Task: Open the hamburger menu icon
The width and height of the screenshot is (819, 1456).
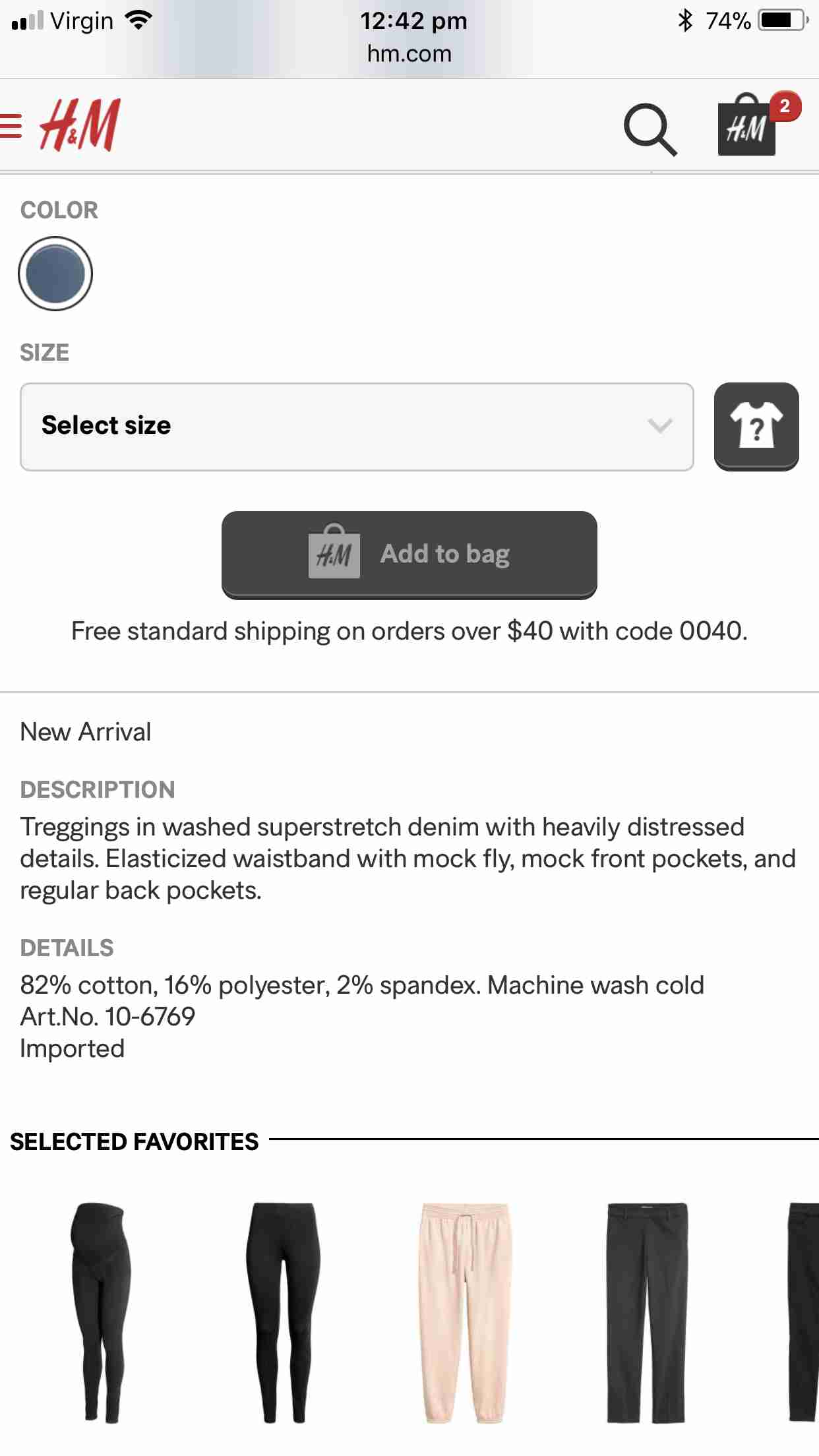Action: point(11,125)
